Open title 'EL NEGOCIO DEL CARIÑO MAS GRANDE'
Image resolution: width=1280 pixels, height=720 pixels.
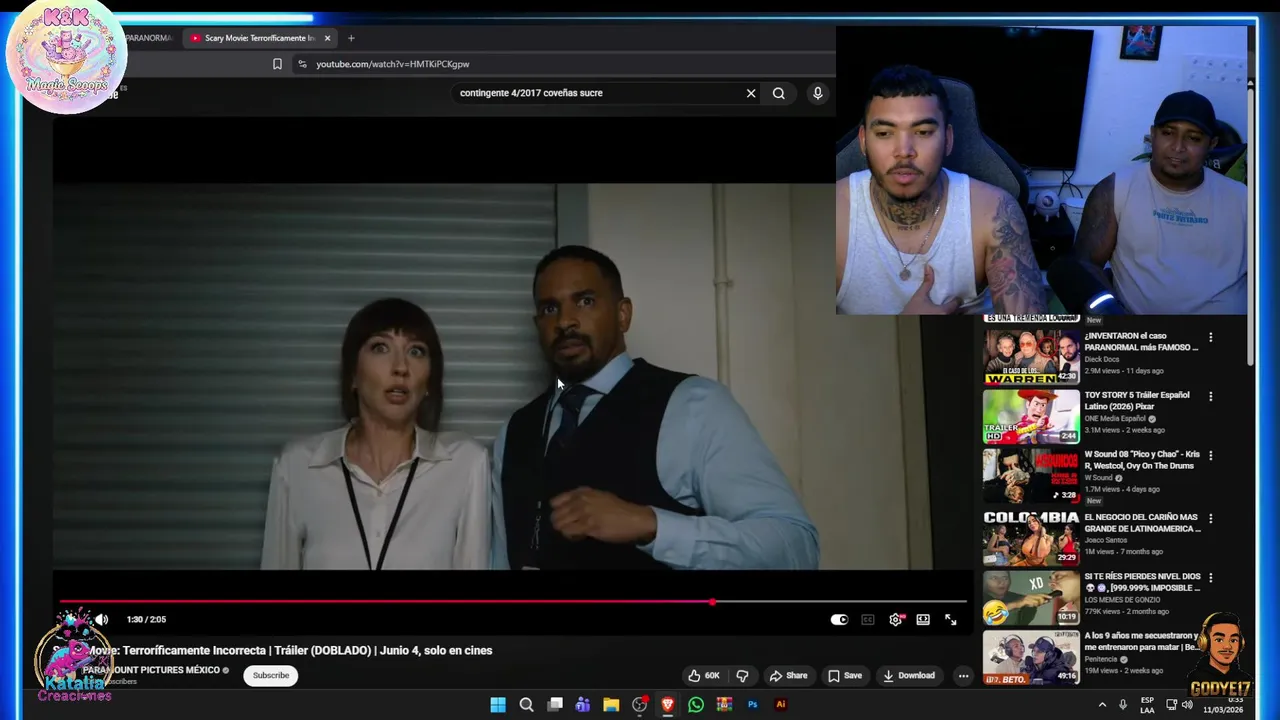1142,523
